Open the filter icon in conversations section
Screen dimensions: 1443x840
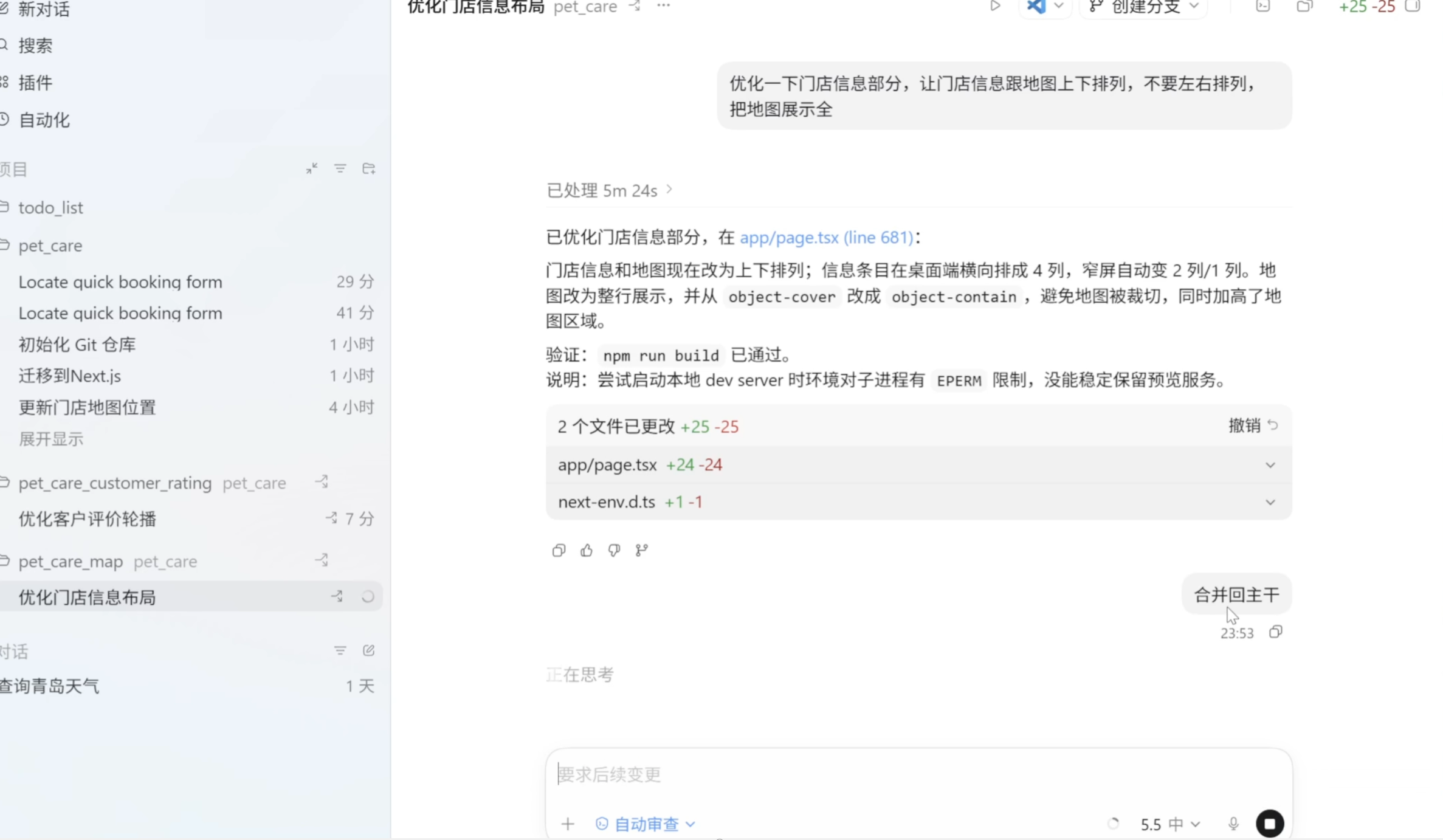[340, 650]
